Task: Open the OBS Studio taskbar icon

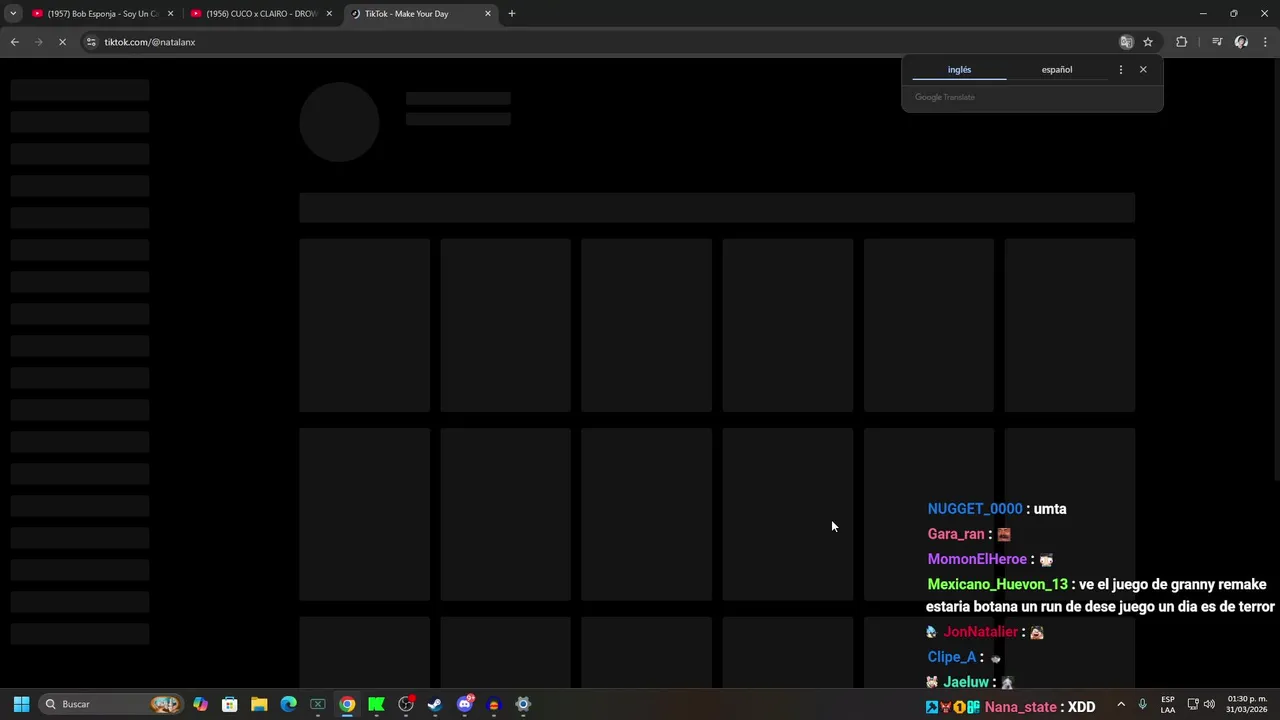Action: (x=406, y=704)
